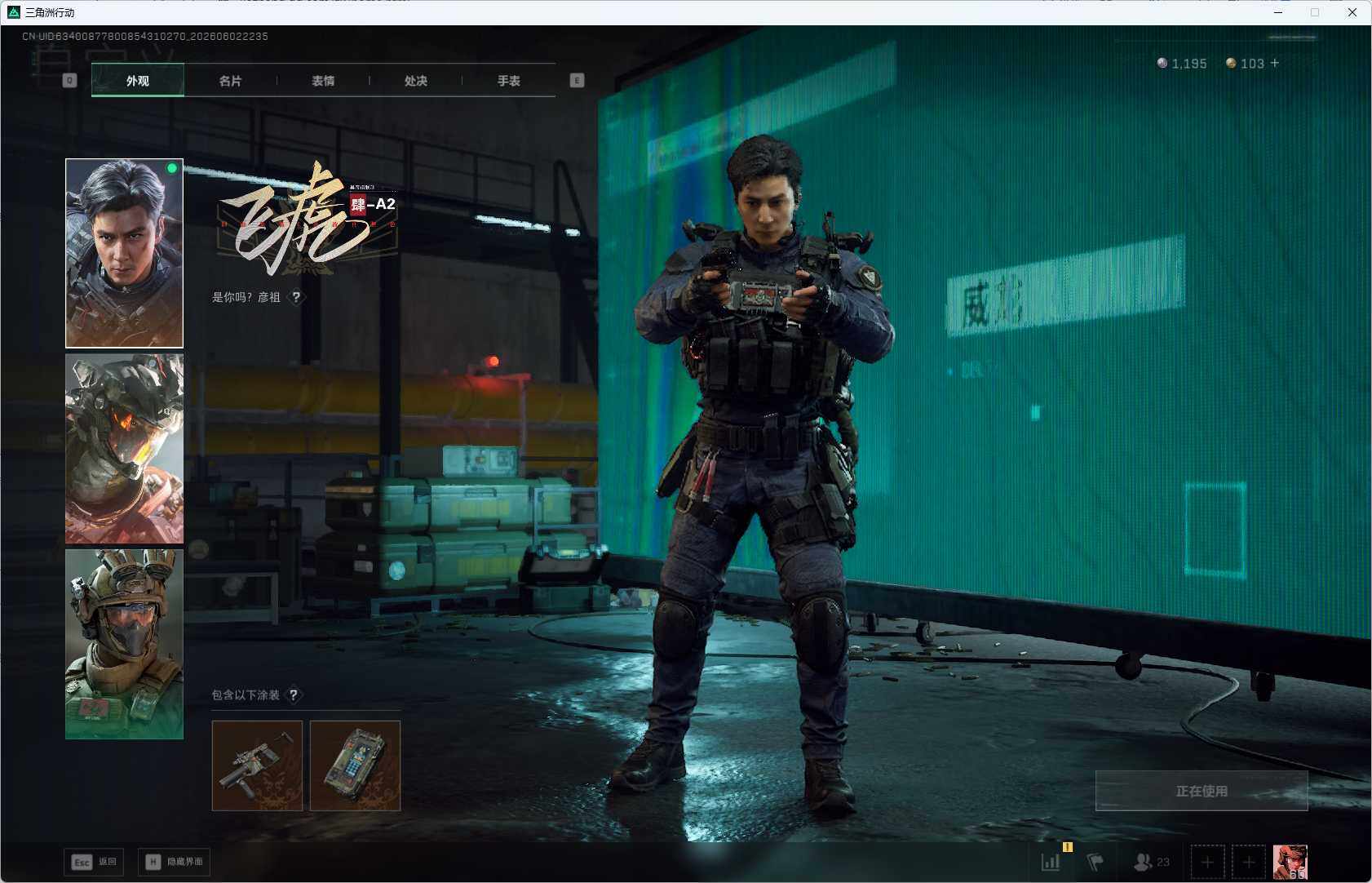Switch to the 外观 tab
Viewport: 1372px width, 883px height.
click(x=137, y=80)
